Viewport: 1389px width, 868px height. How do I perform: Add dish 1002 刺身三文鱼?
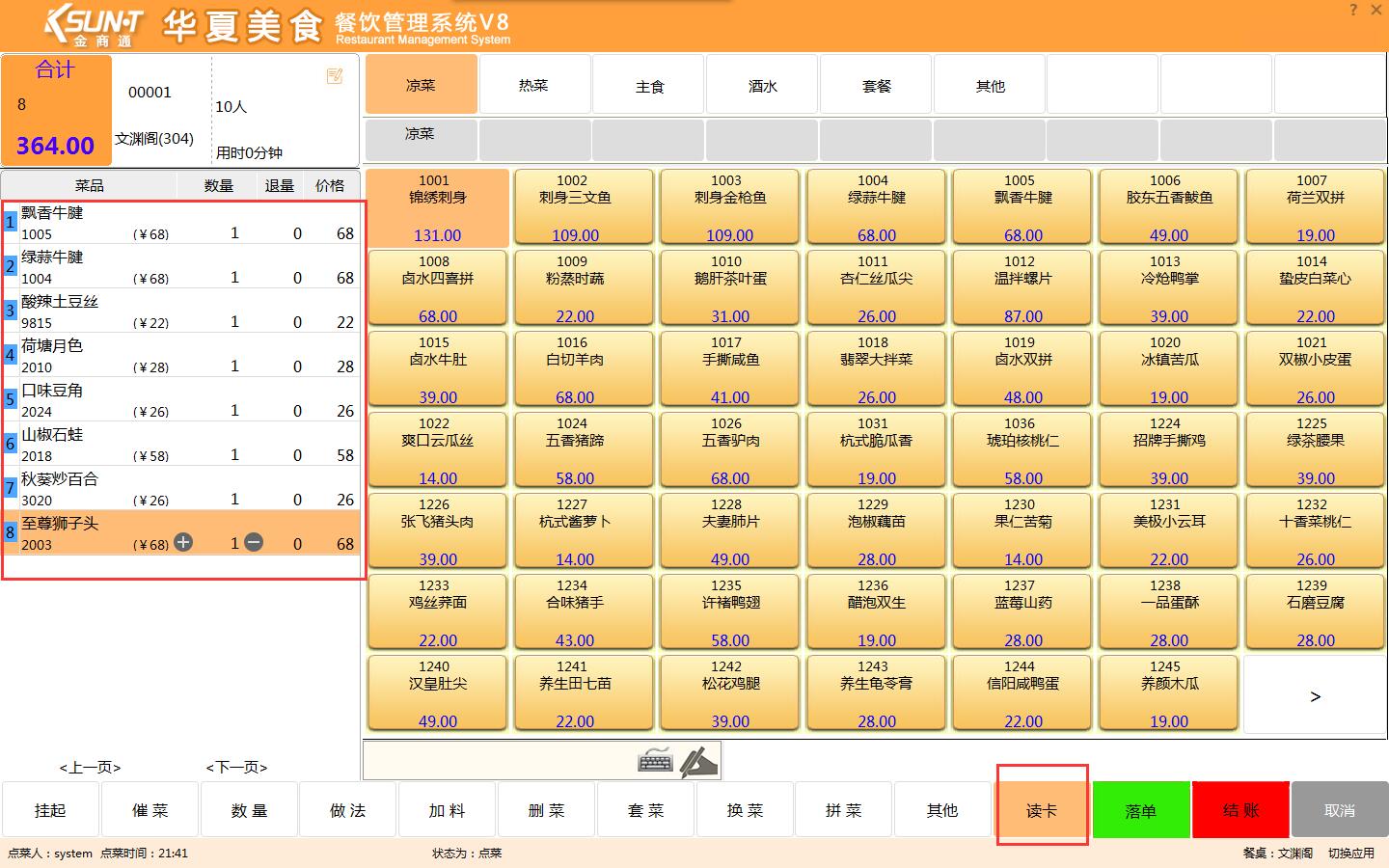click(x=584, y=207)
